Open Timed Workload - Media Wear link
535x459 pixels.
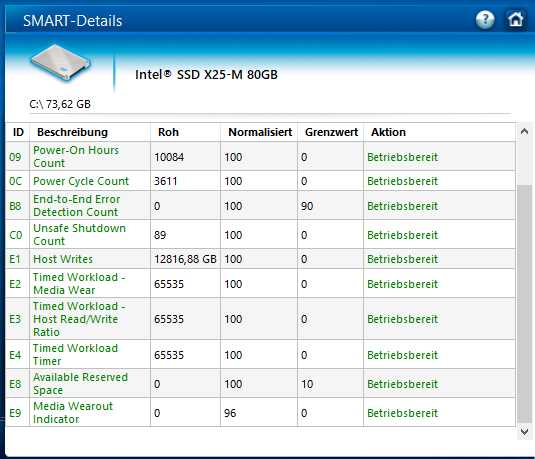point(79,284)
